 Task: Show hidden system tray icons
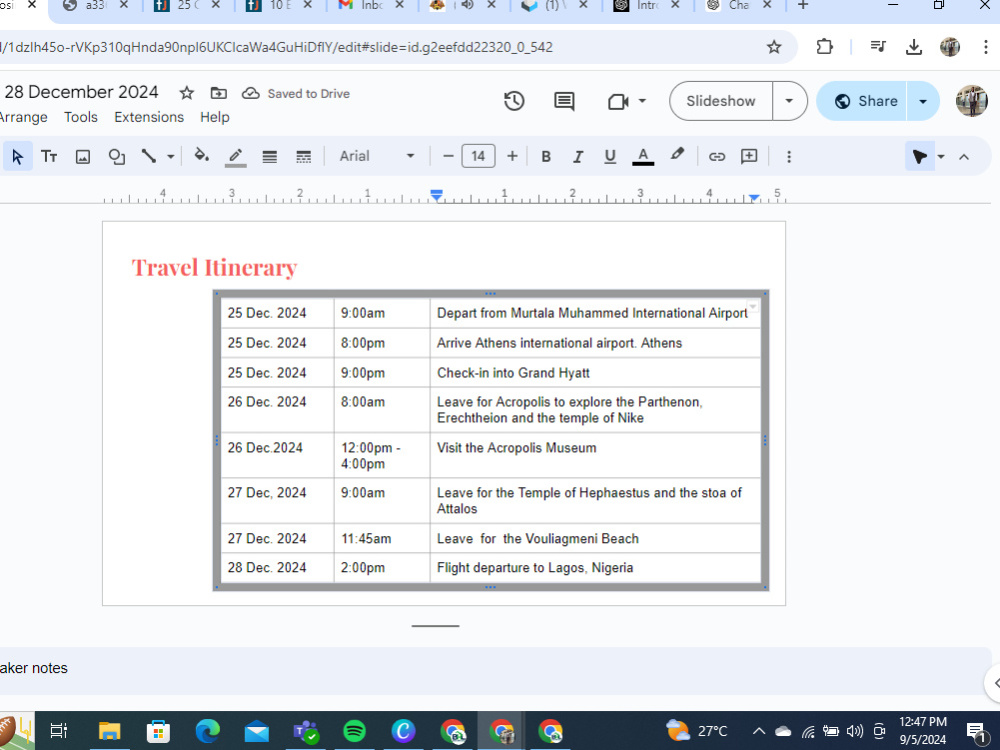pos(758,731)
